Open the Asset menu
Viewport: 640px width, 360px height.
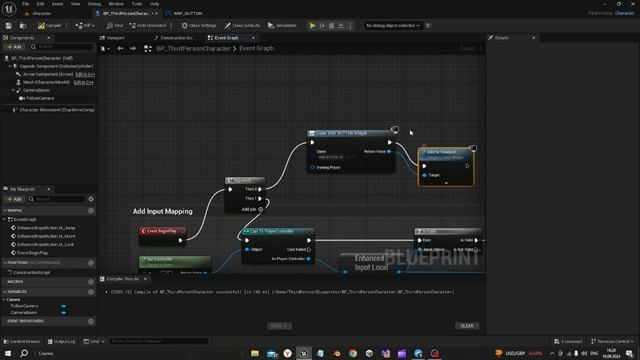tap(57, 4)
